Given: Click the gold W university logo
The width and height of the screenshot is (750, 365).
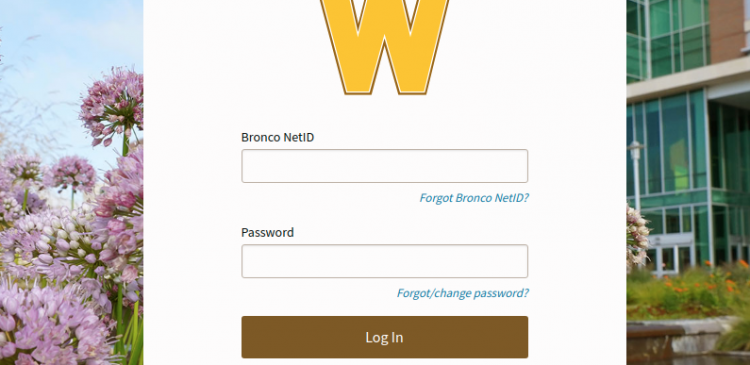Looking at the screenshot, I should (385, 47).
